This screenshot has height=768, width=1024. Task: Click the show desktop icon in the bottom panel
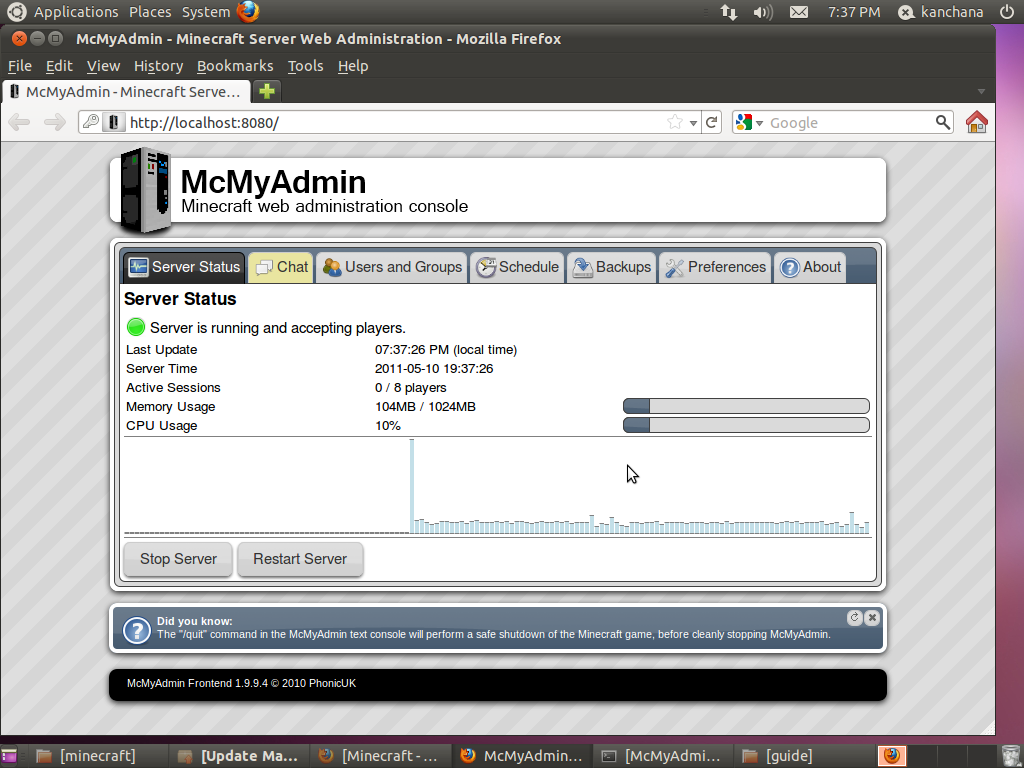pos(10,756)
